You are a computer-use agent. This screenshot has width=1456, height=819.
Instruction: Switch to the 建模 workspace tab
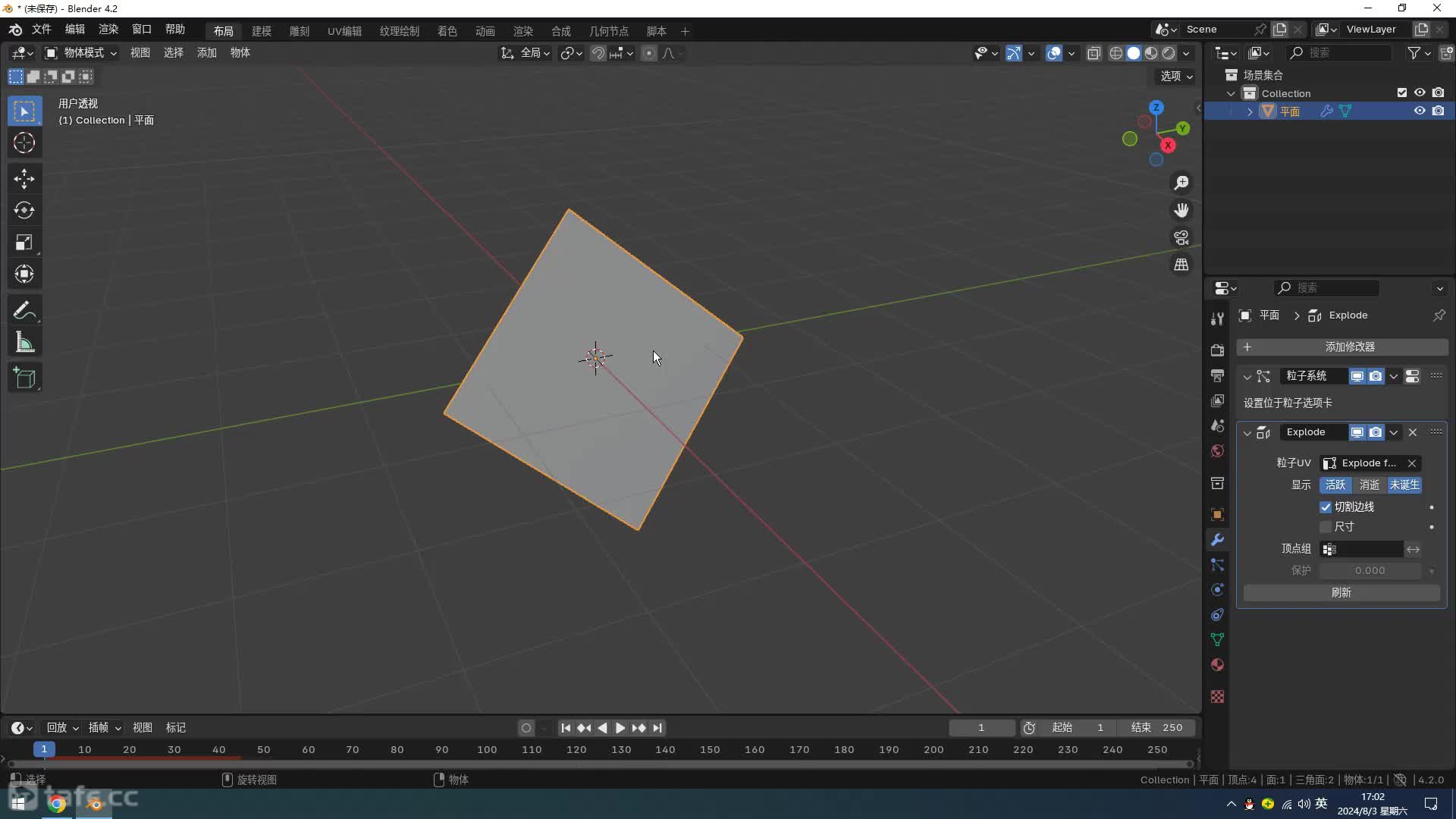pos(262,31)
